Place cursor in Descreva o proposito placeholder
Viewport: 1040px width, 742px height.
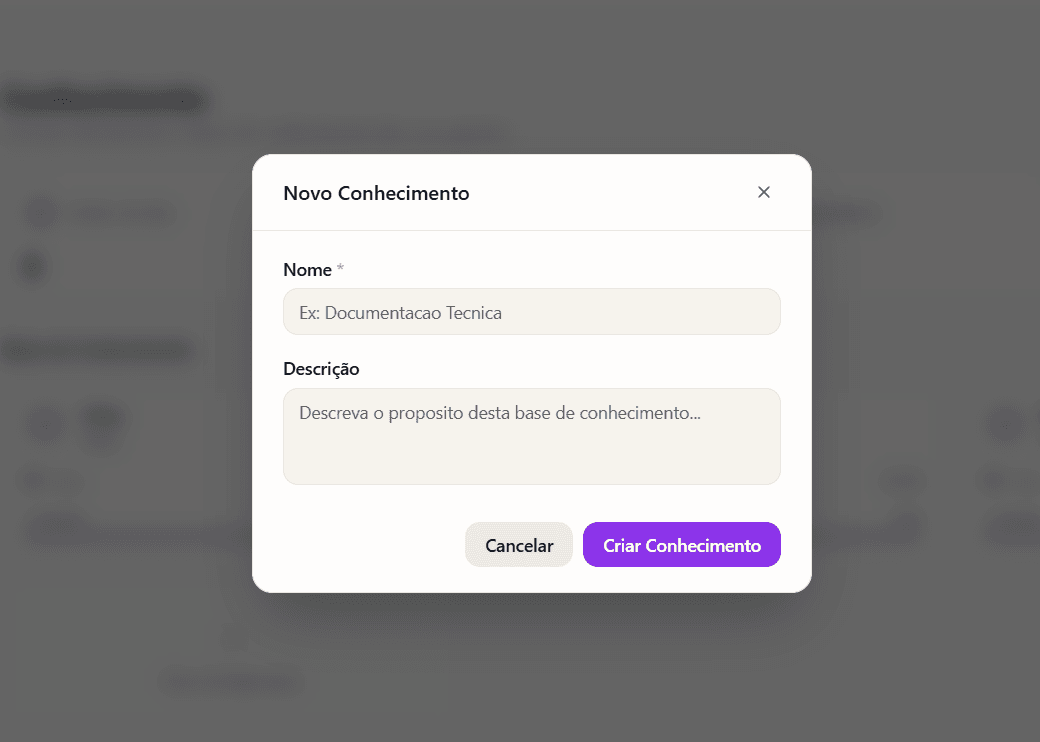pos(499,413)
